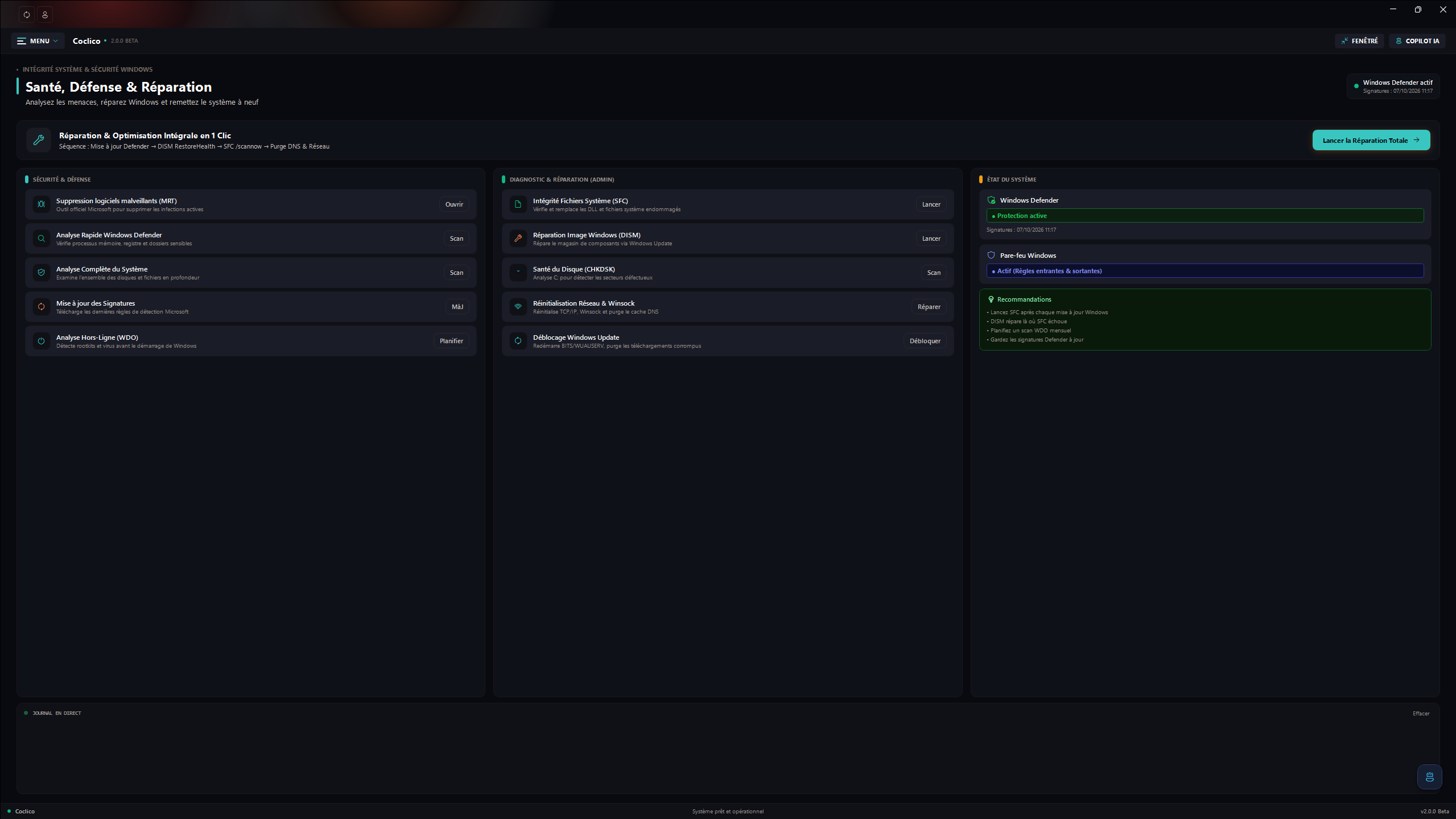Click the Protection active status bar
Viewport: 1456px width, 819px height.
pyautogui.click(x=1205, y=216)
